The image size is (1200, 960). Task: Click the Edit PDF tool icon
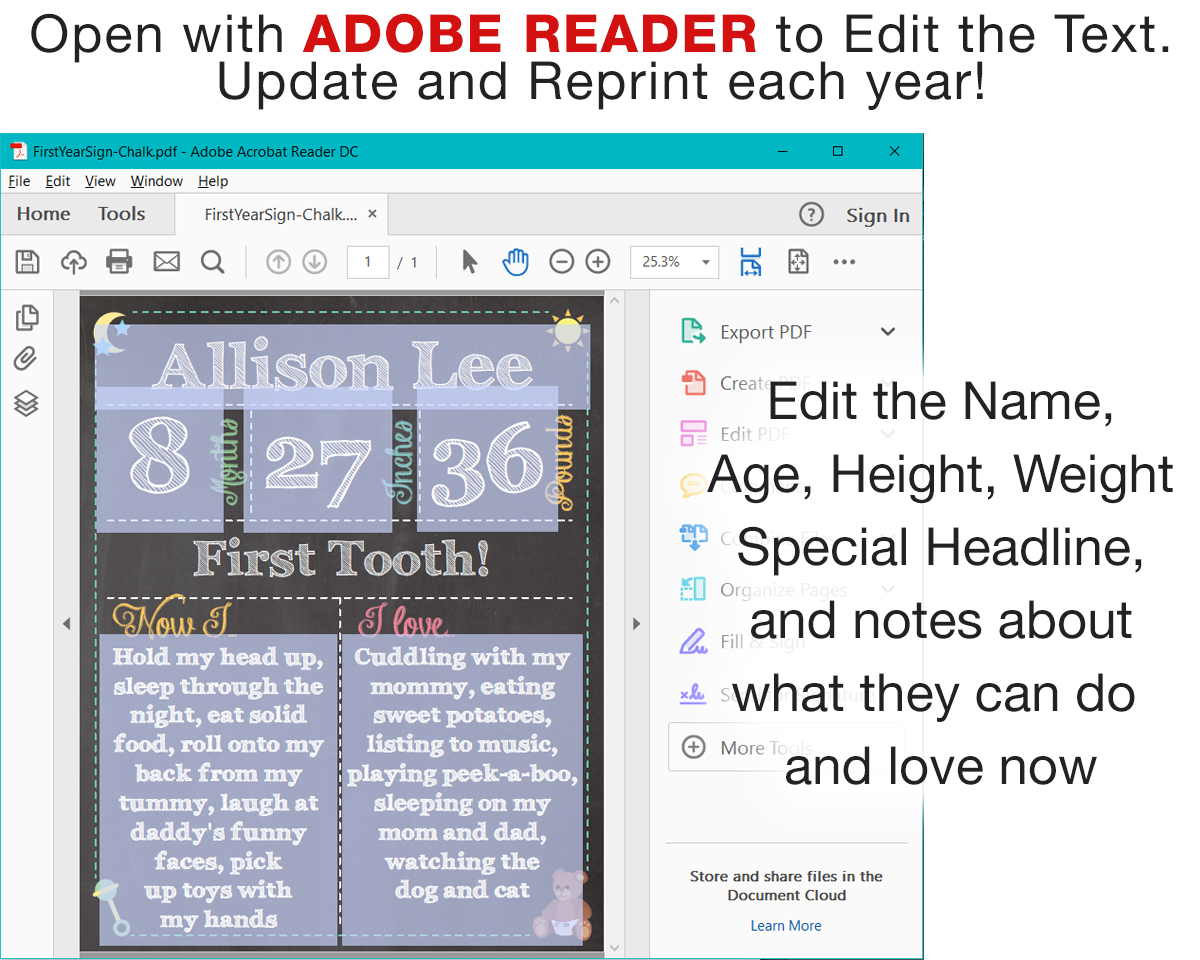[693, 434]
